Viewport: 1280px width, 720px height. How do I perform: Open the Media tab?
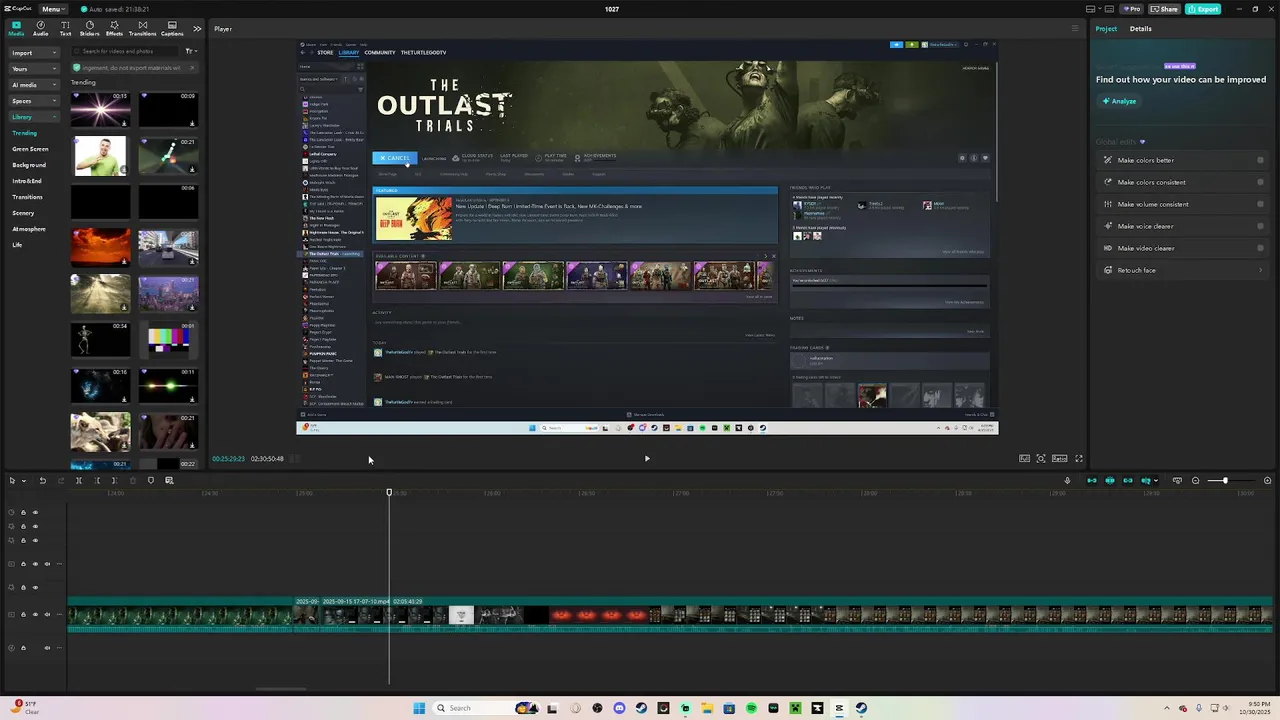click(16, 28)
